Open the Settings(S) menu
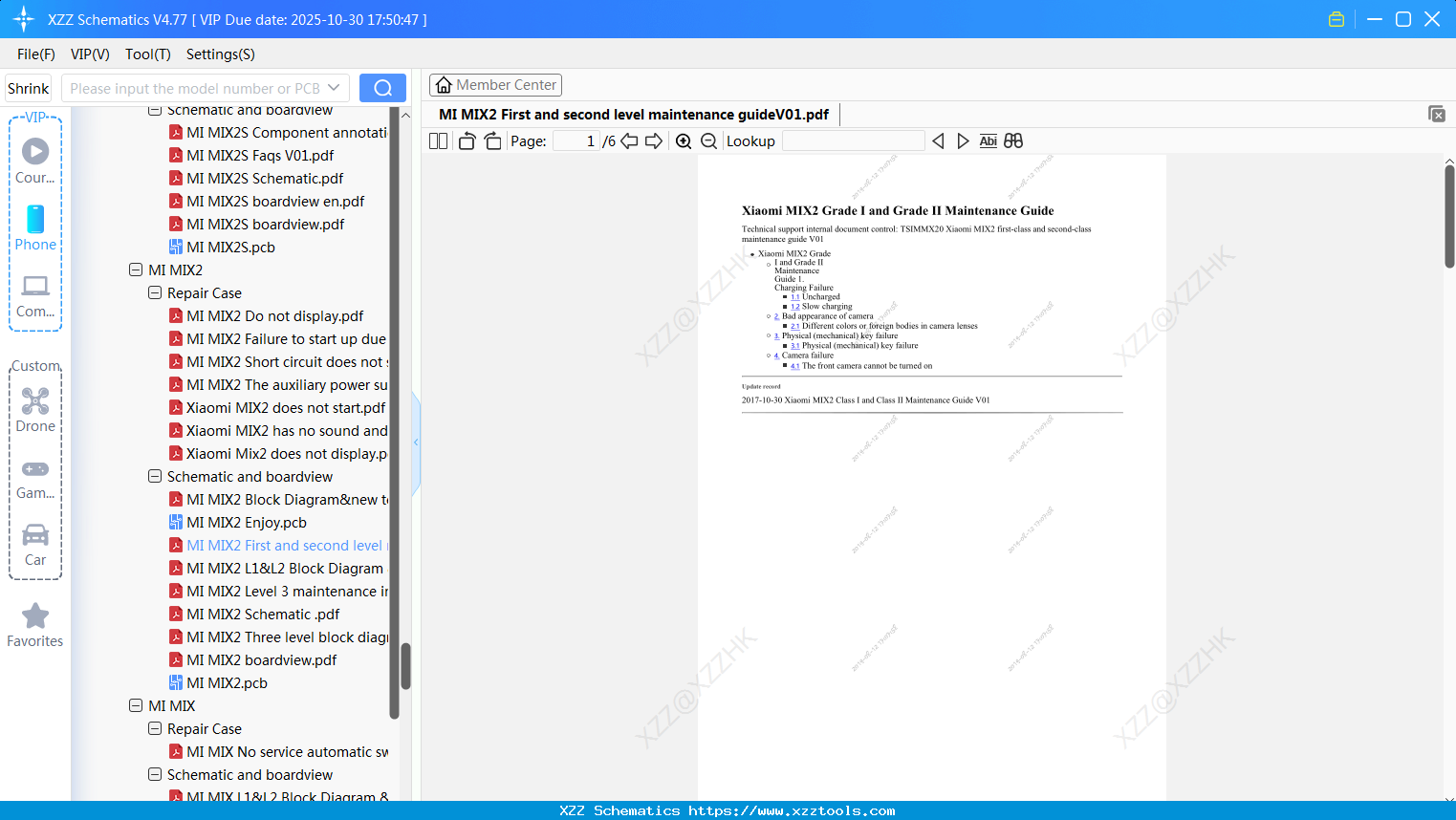 coord(221,54)
